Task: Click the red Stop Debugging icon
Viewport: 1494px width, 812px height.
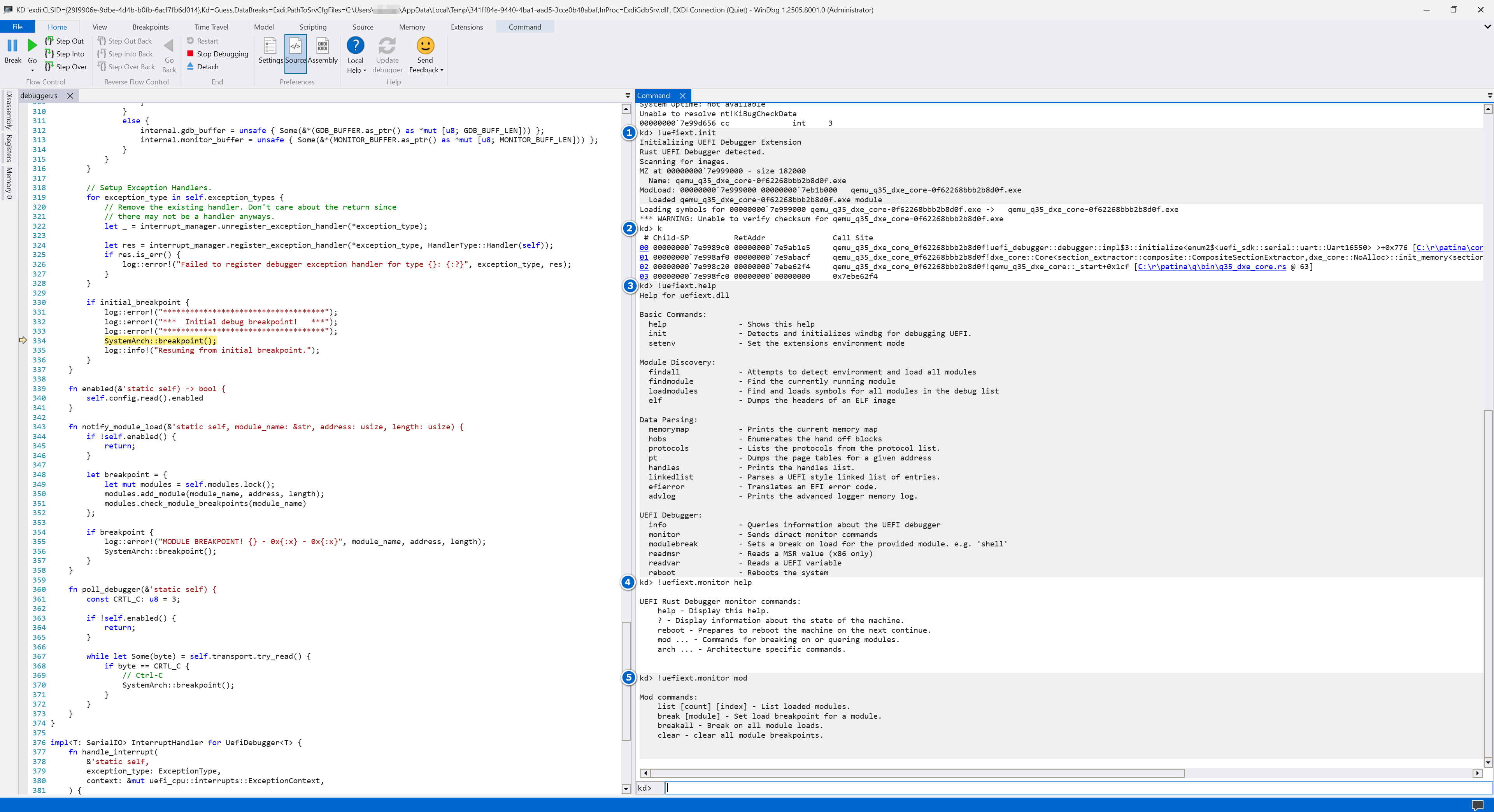Action: (x=190, y=53)
